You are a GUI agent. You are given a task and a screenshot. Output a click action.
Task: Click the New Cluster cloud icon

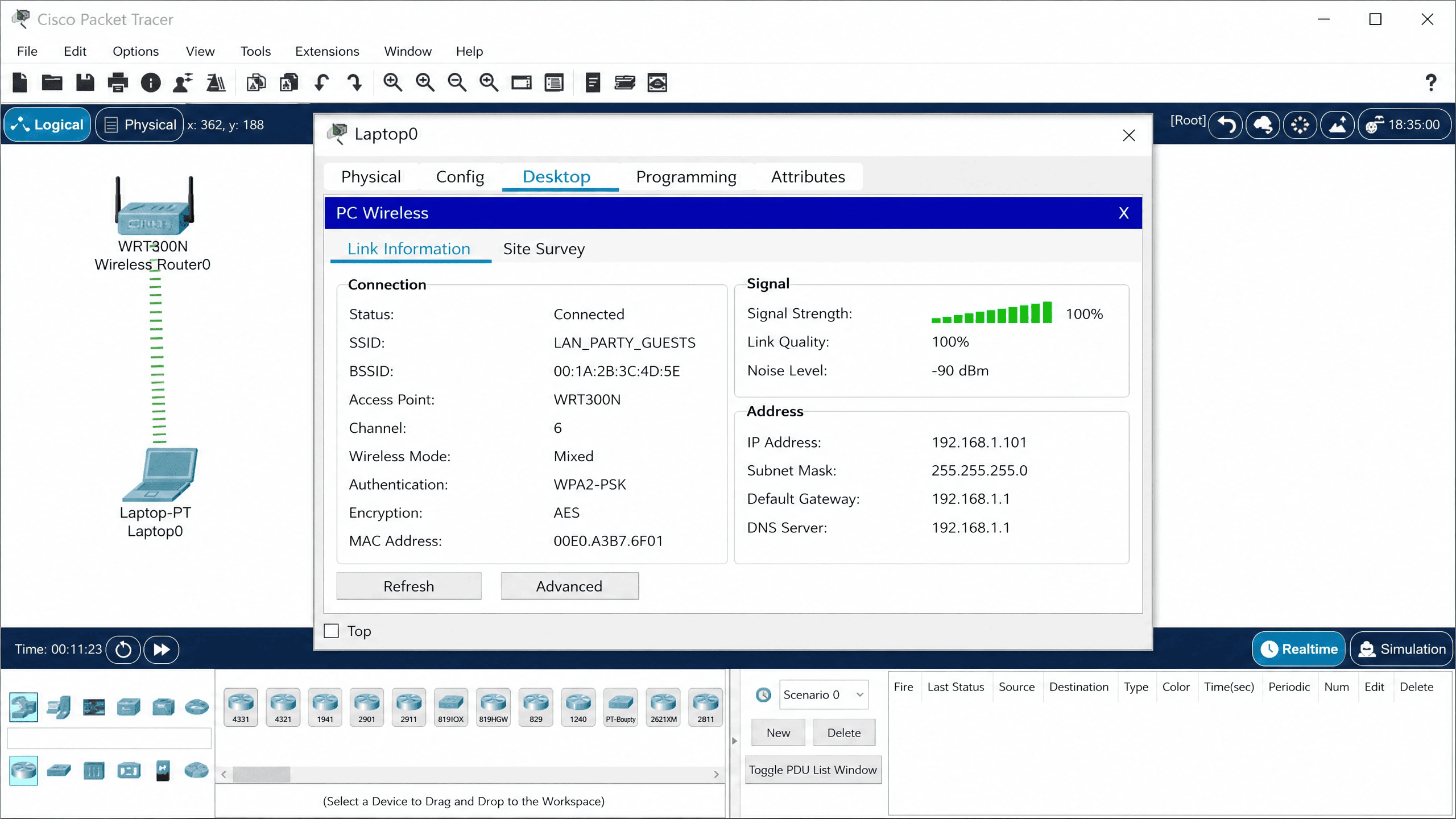pyautogui.click(x=1263, y=125)
